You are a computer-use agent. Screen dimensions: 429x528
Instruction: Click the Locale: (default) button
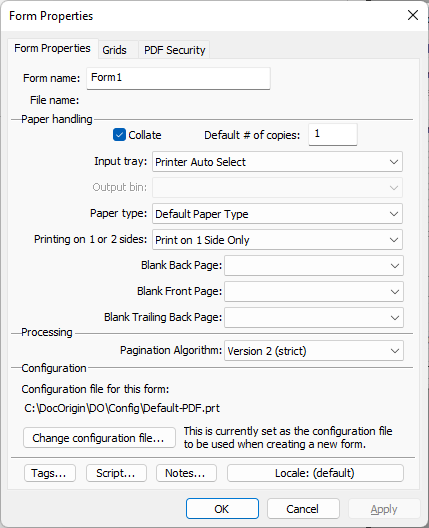coord(315,473)
